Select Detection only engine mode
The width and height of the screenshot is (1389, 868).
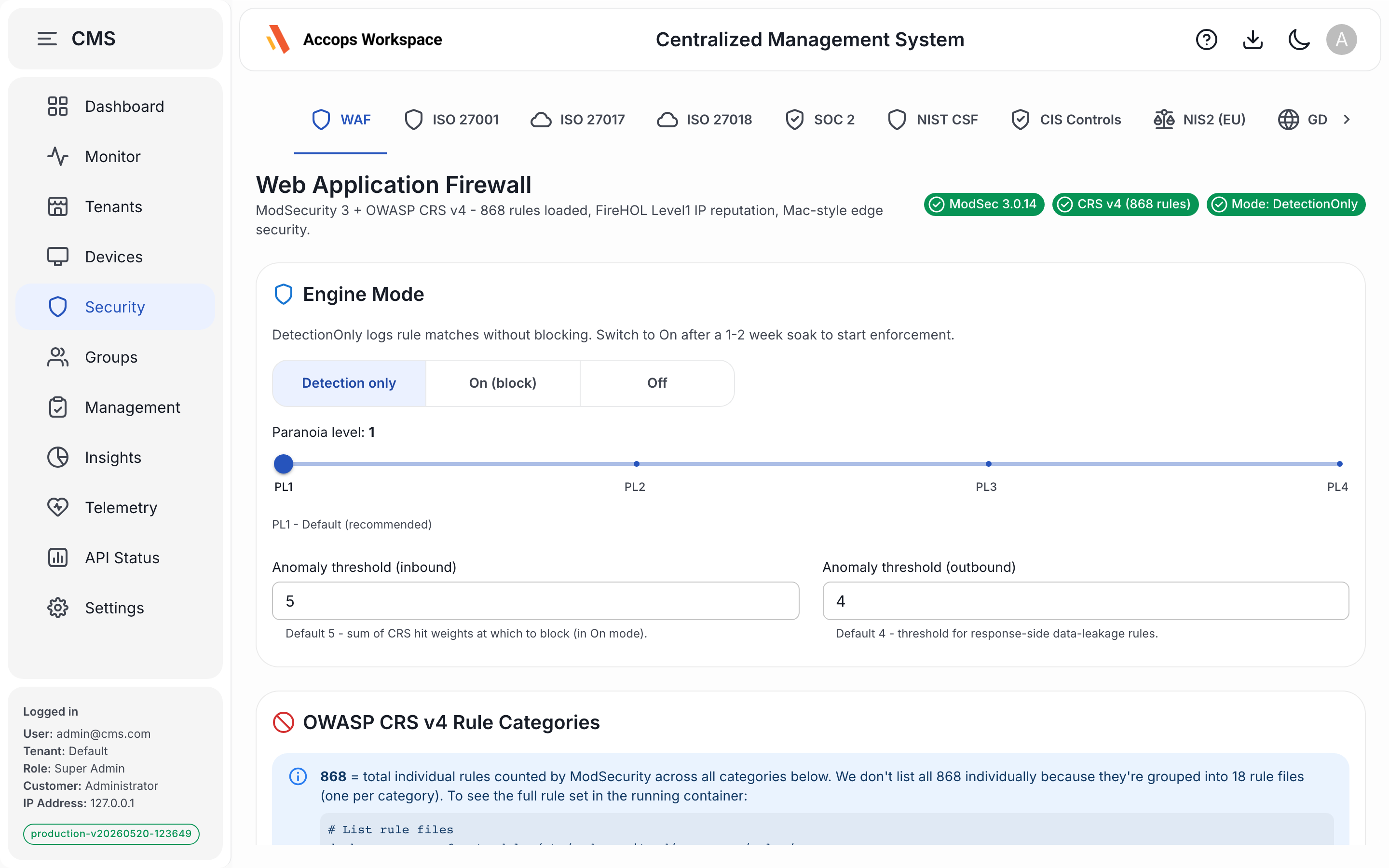[x=349, y=383]
